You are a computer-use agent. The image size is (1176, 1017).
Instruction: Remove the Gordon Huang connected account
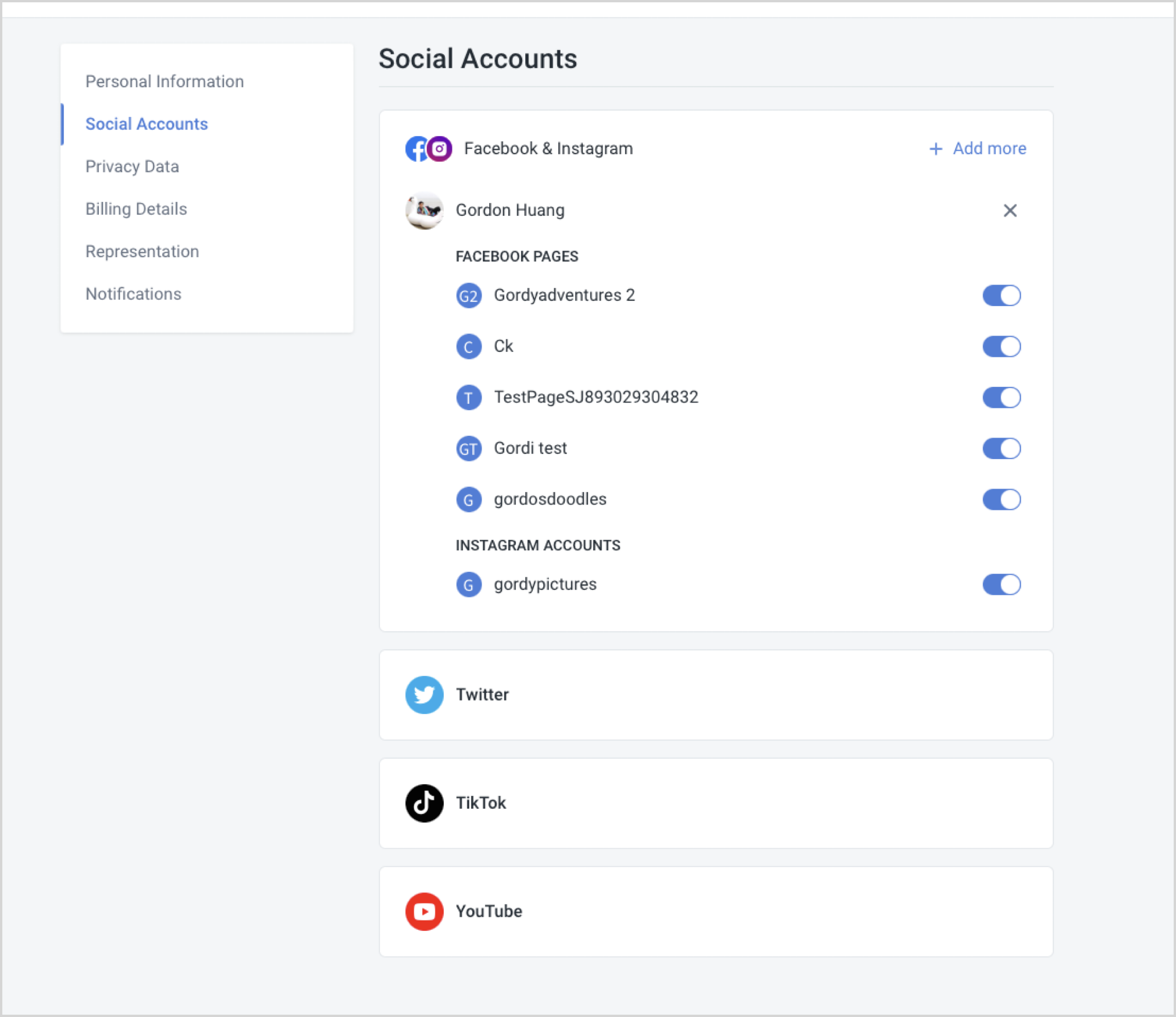pyautogui.click(x=1010, y=211)
